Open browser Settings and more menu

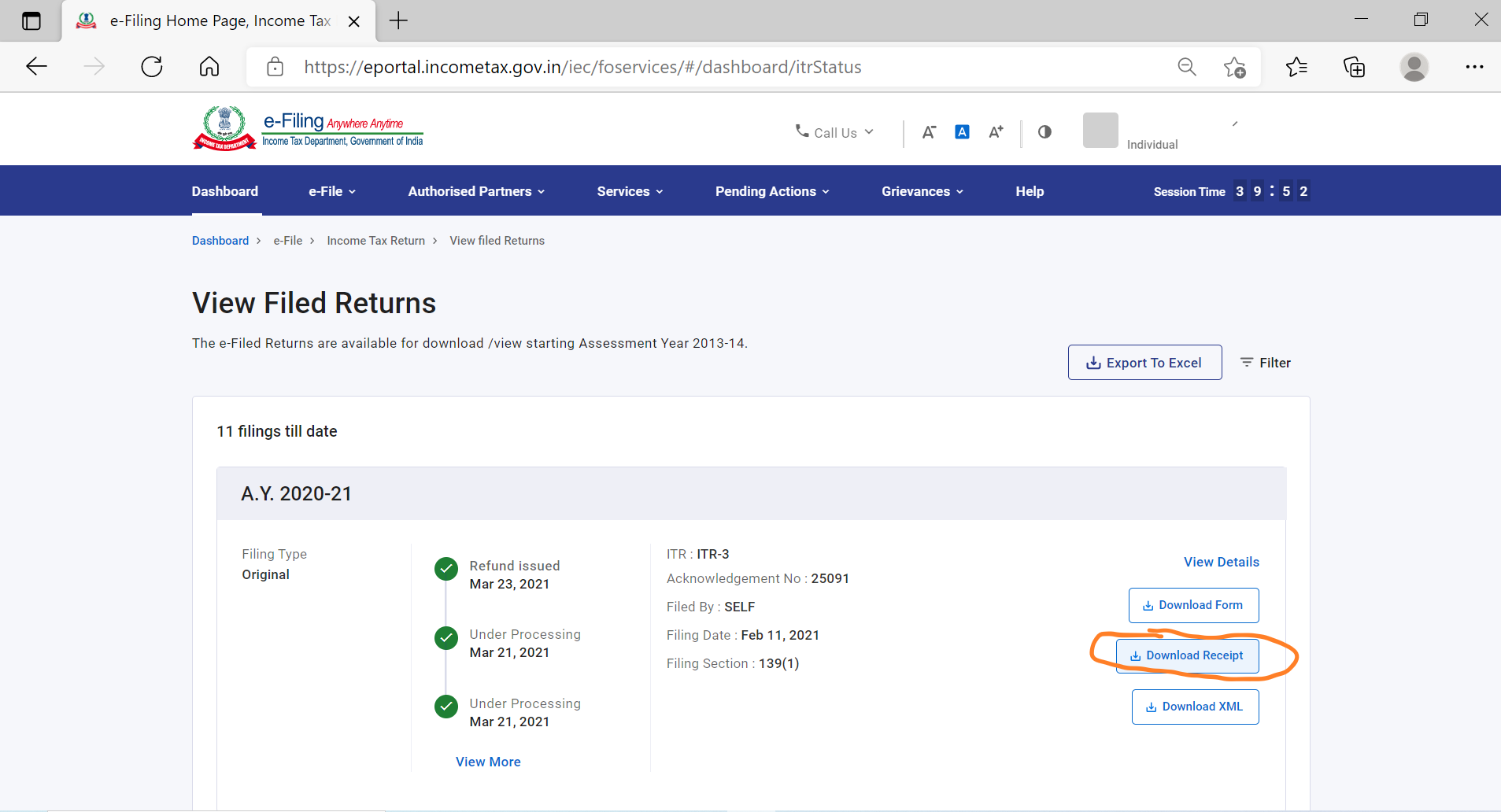tap(1474, 67)
